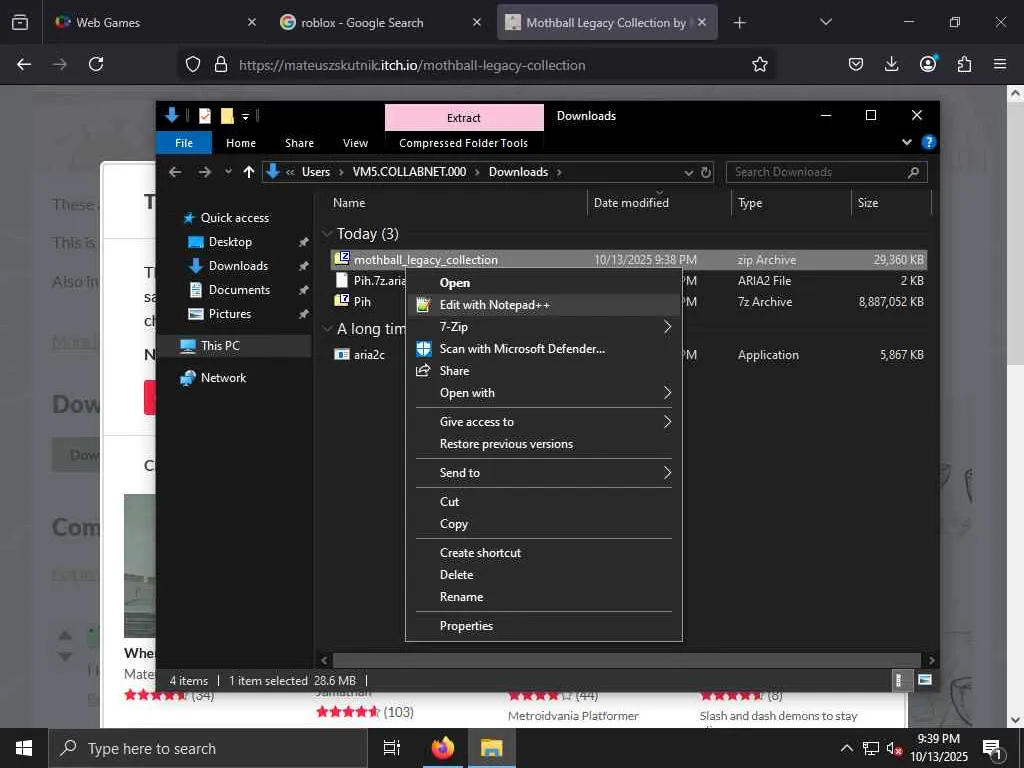The image size is (1024, 768).
Task: Click Firefox back arrow button
Action: pyautogui.click(x=24, y=64)
